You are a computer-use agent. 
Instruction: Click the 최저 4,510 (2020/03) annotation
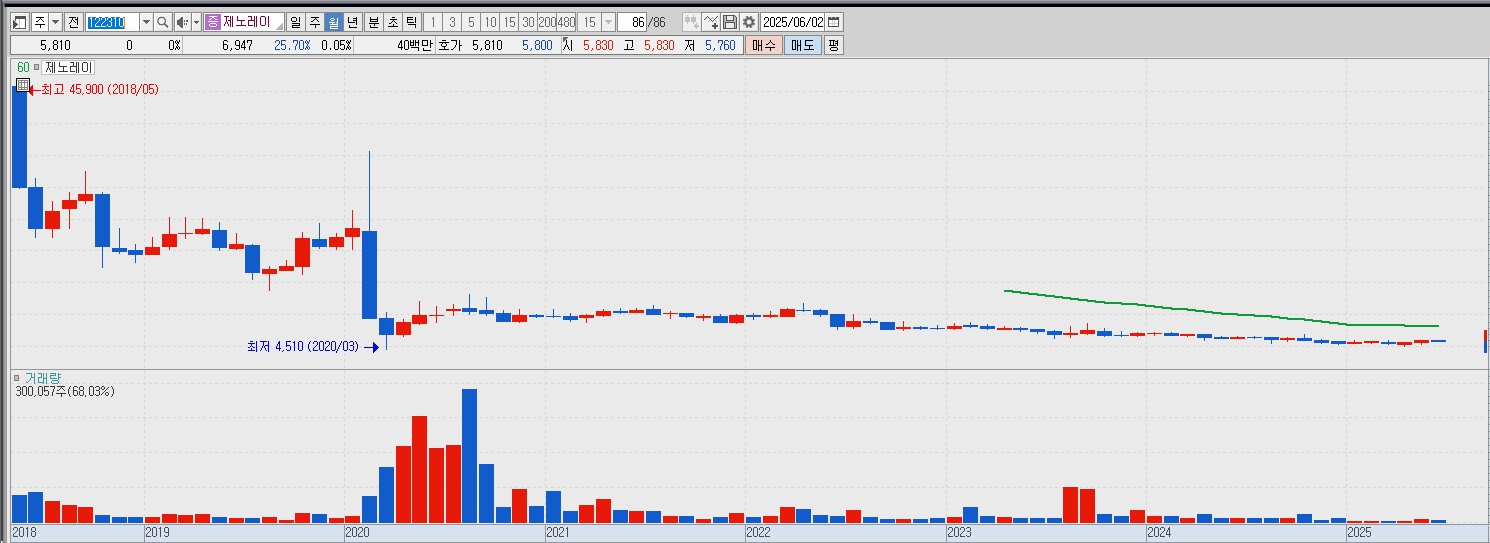(303, 347)
